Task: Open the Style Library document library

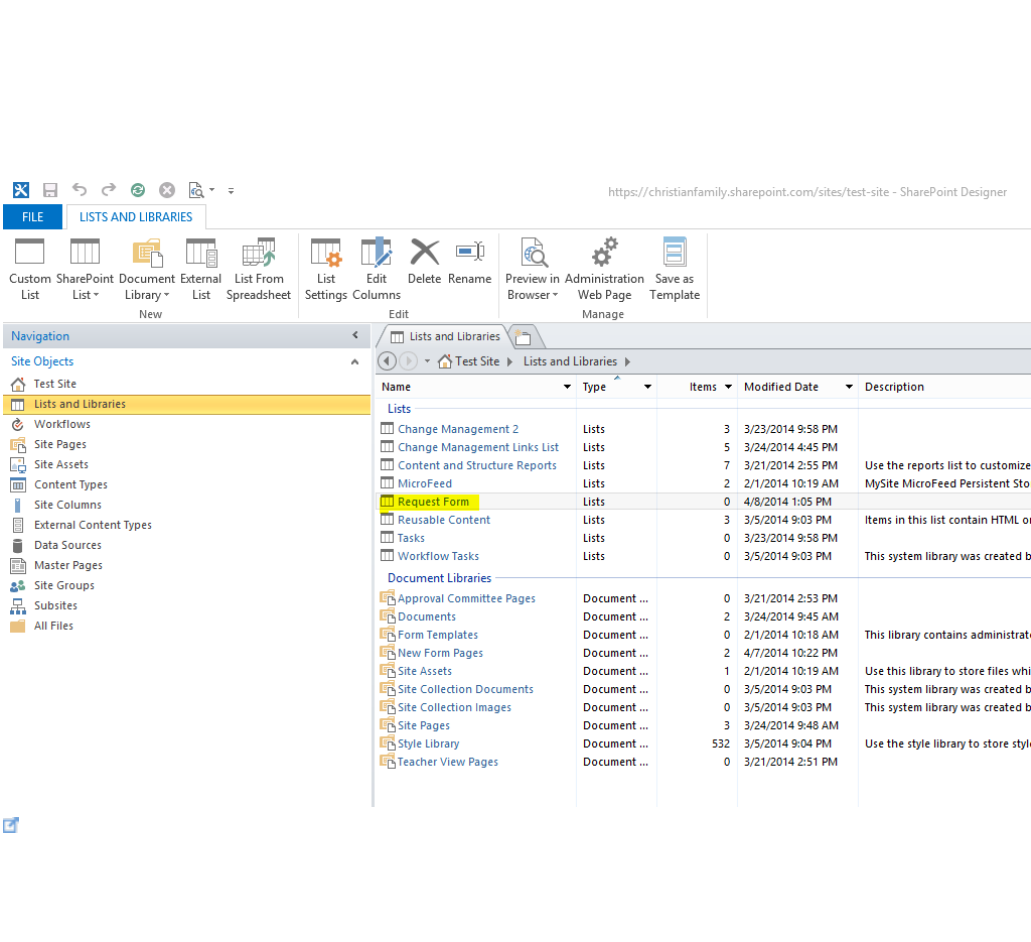Action: point(428,743)
